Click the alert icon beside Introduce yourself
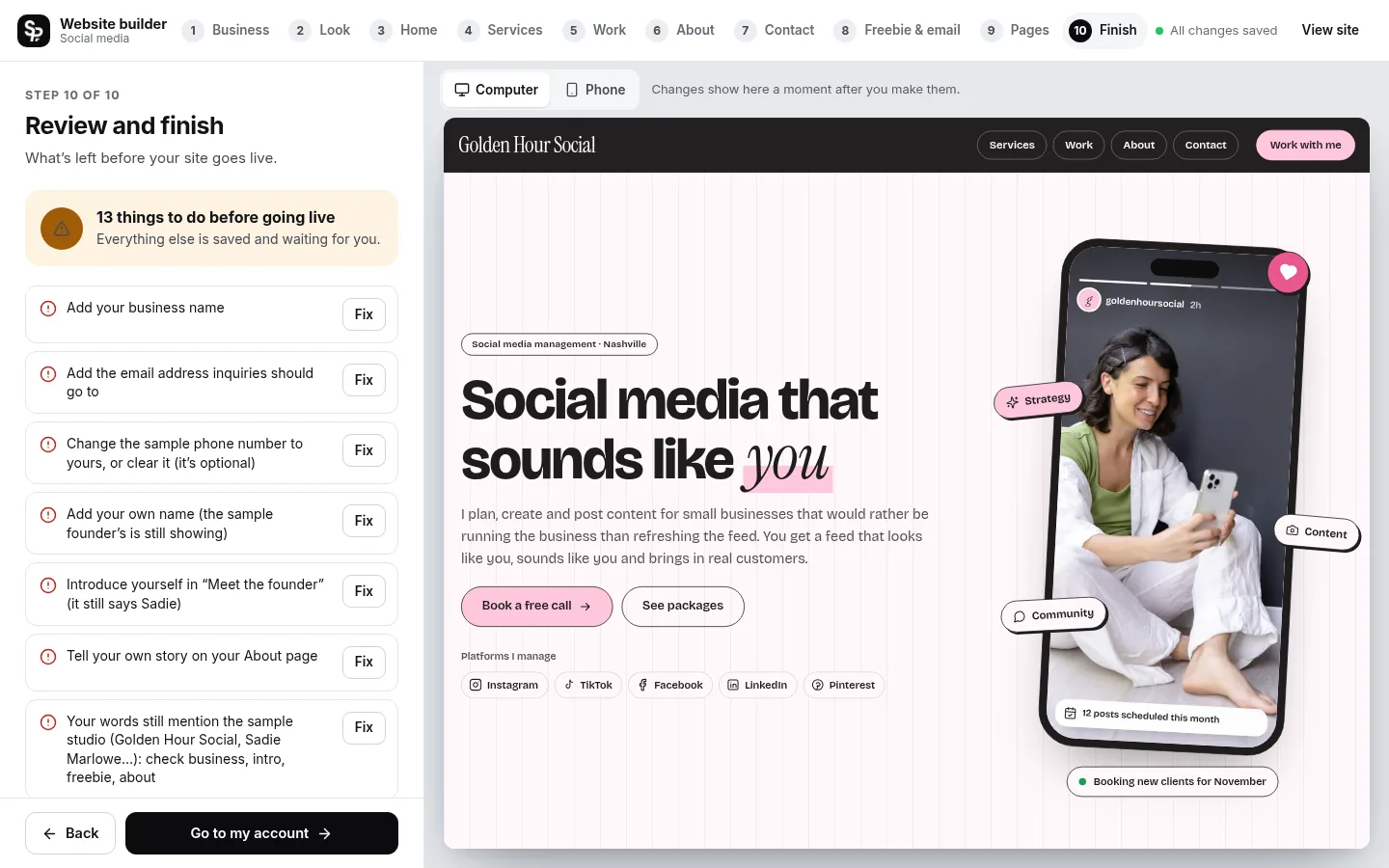Viewport: 1389px width, 868px height. pyautogui.click(x=48, y=585)
